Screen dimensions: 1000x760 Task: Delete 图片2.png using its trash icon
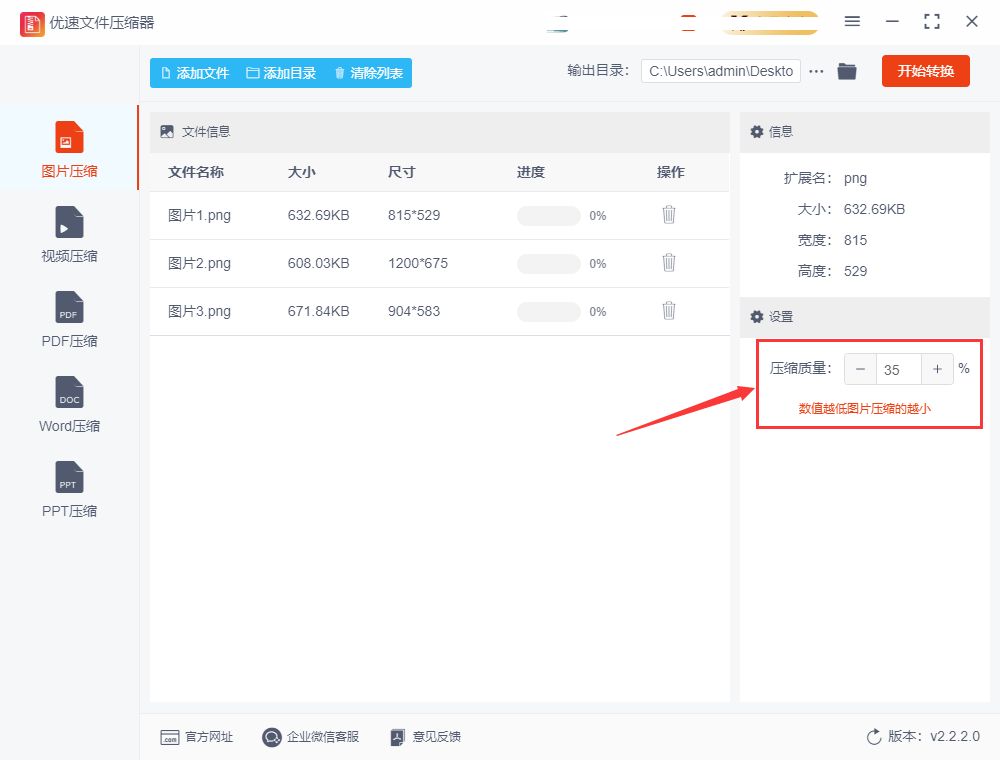(668, 263)
